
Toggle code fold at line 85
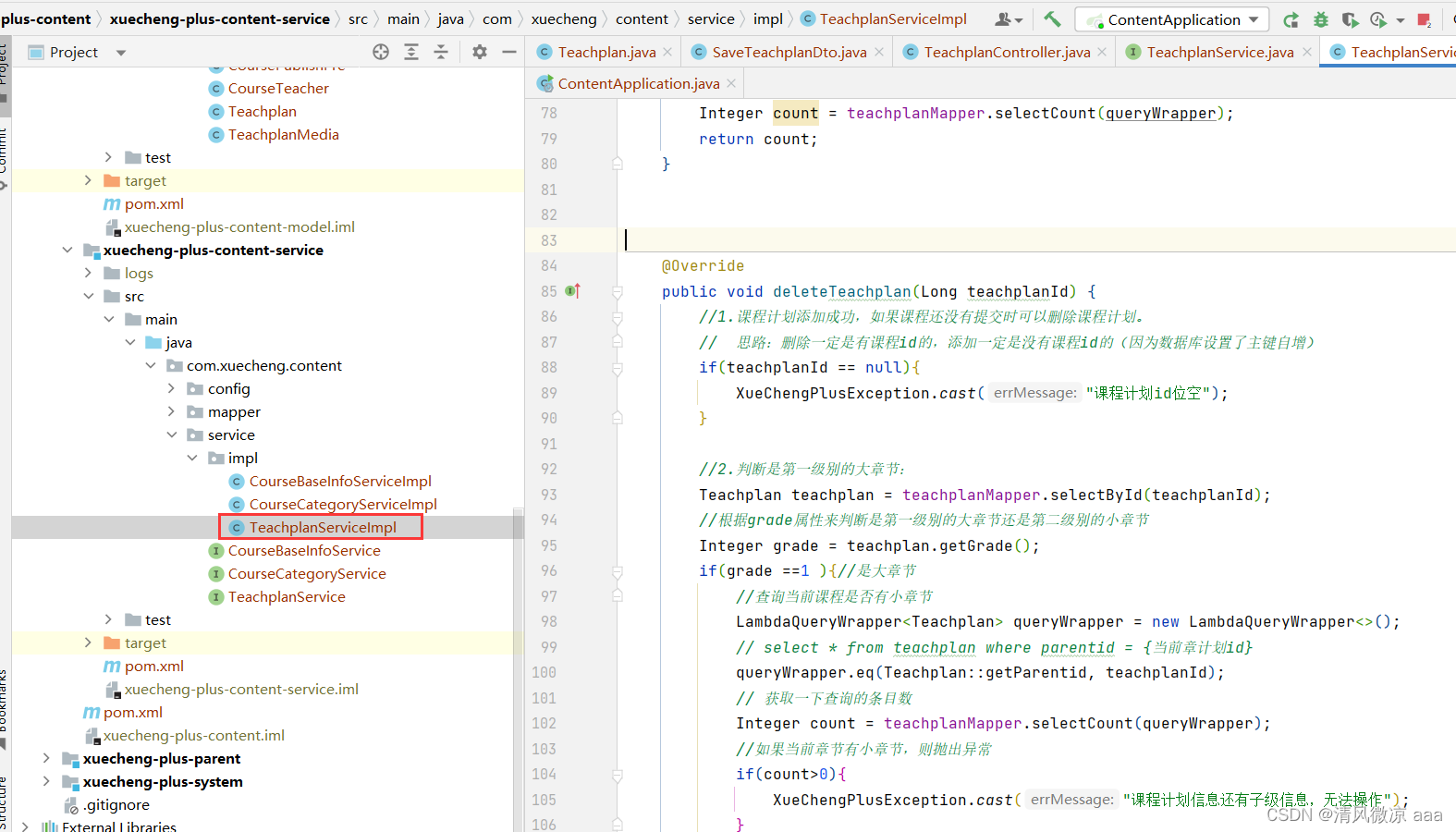[x=617, y=291]
